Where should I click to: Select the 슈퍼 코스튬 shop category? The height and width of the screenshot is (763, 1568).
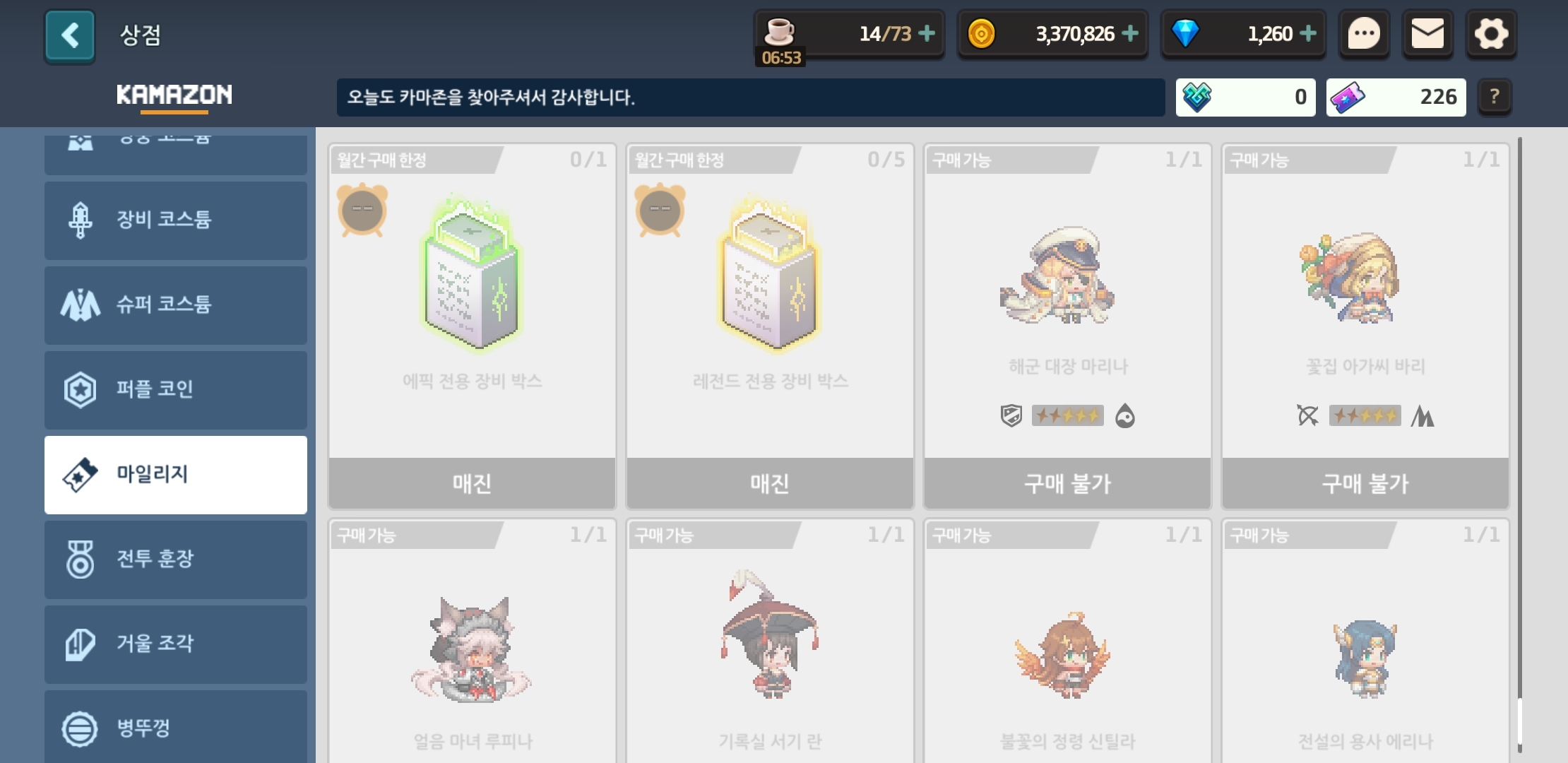176,305
